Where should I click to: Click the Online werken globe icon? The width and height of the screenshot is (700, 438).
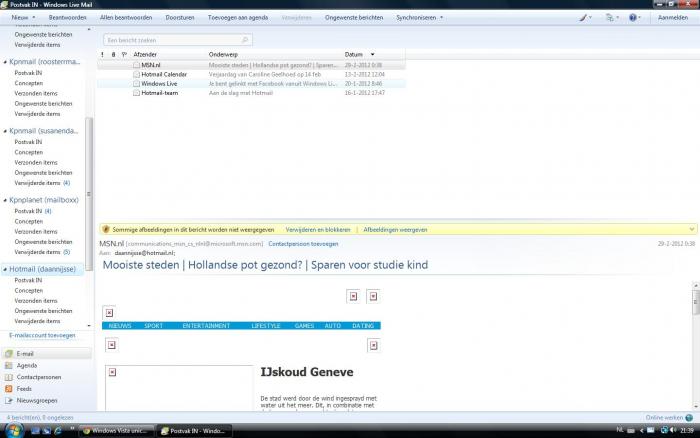(689, 418)
